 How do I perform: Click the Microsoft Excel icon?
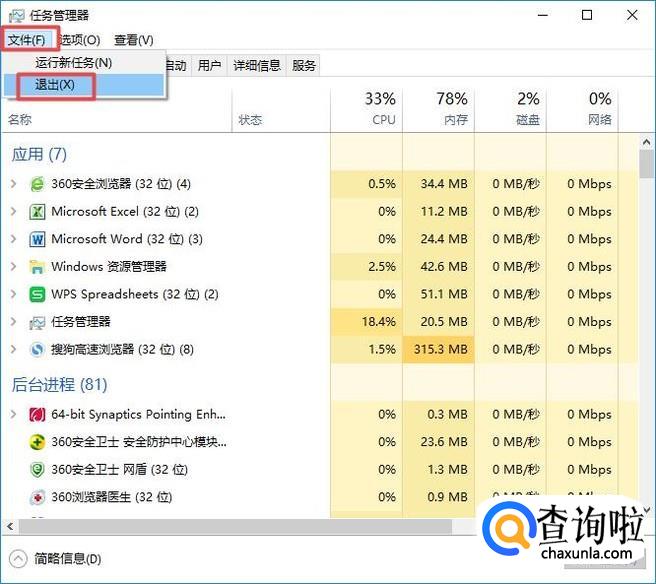37,212
